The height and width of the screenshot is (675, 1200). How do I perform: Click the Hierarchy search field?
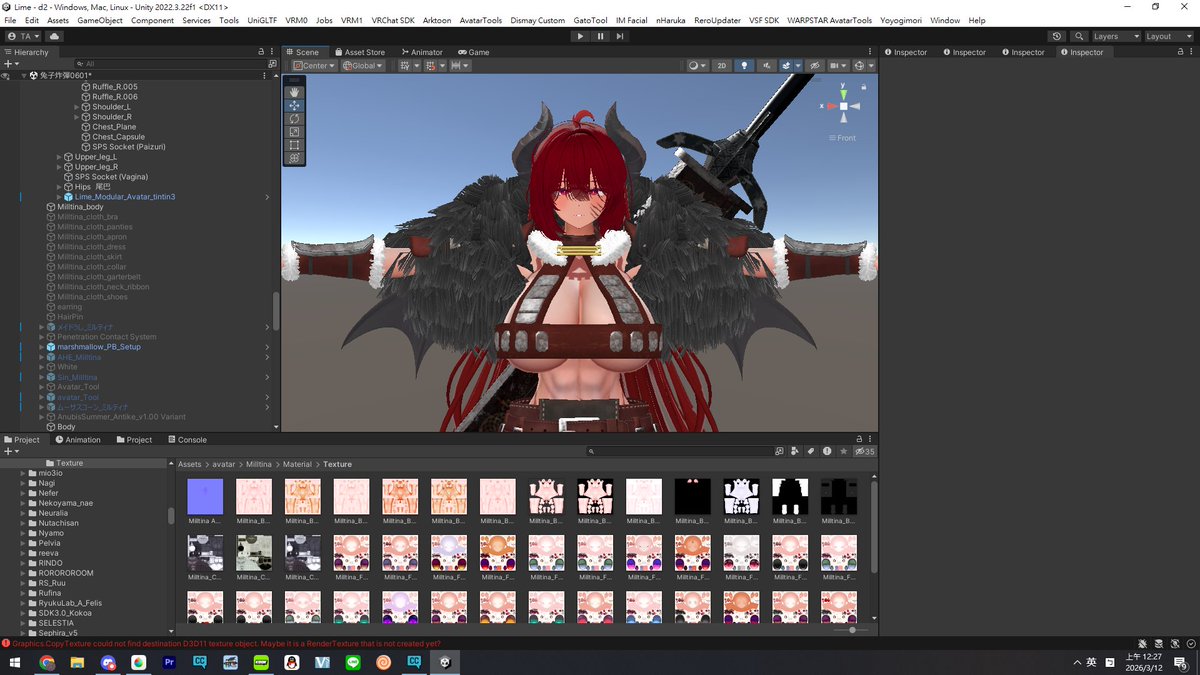(171, 63)
